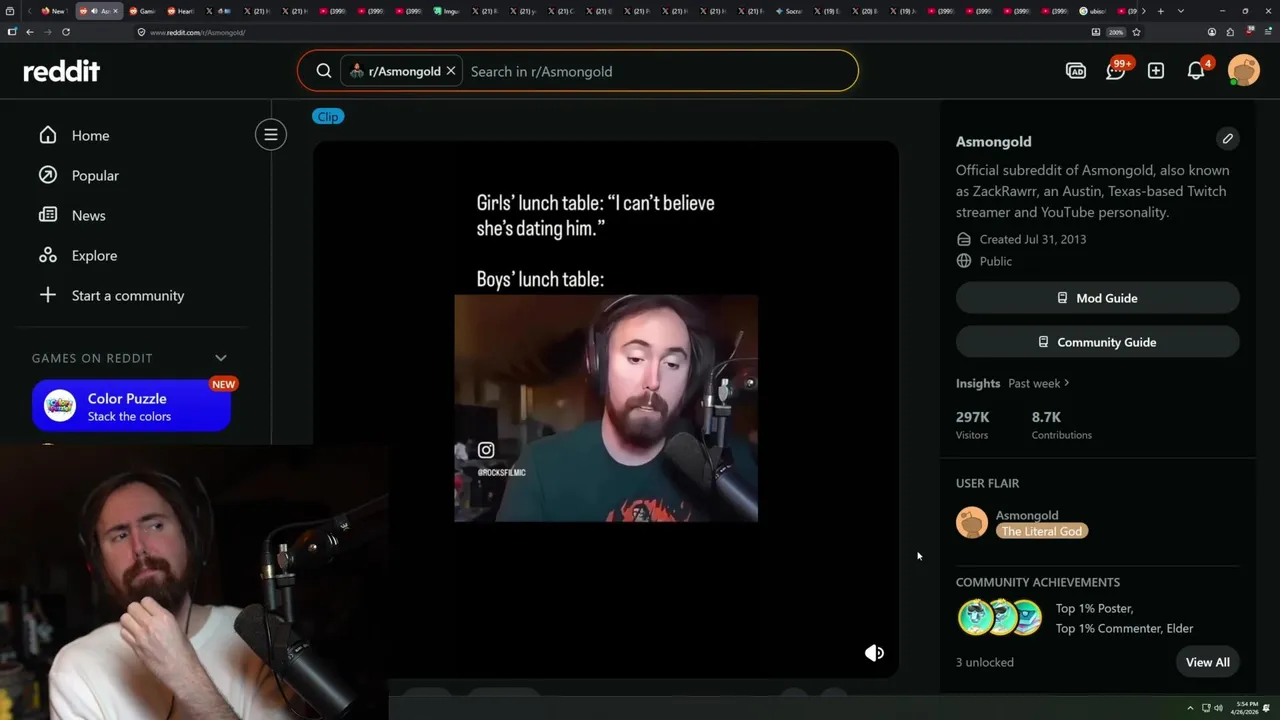Click the Asmongold user flair avatar

click(x=972, y=523)
